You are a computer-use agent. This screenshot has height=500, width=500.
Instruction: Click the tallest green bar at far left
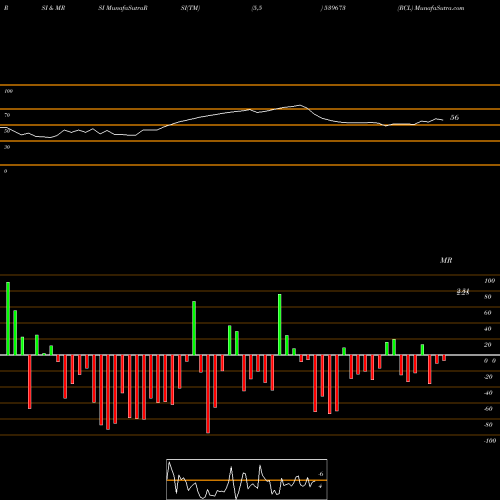coord(8,319)
